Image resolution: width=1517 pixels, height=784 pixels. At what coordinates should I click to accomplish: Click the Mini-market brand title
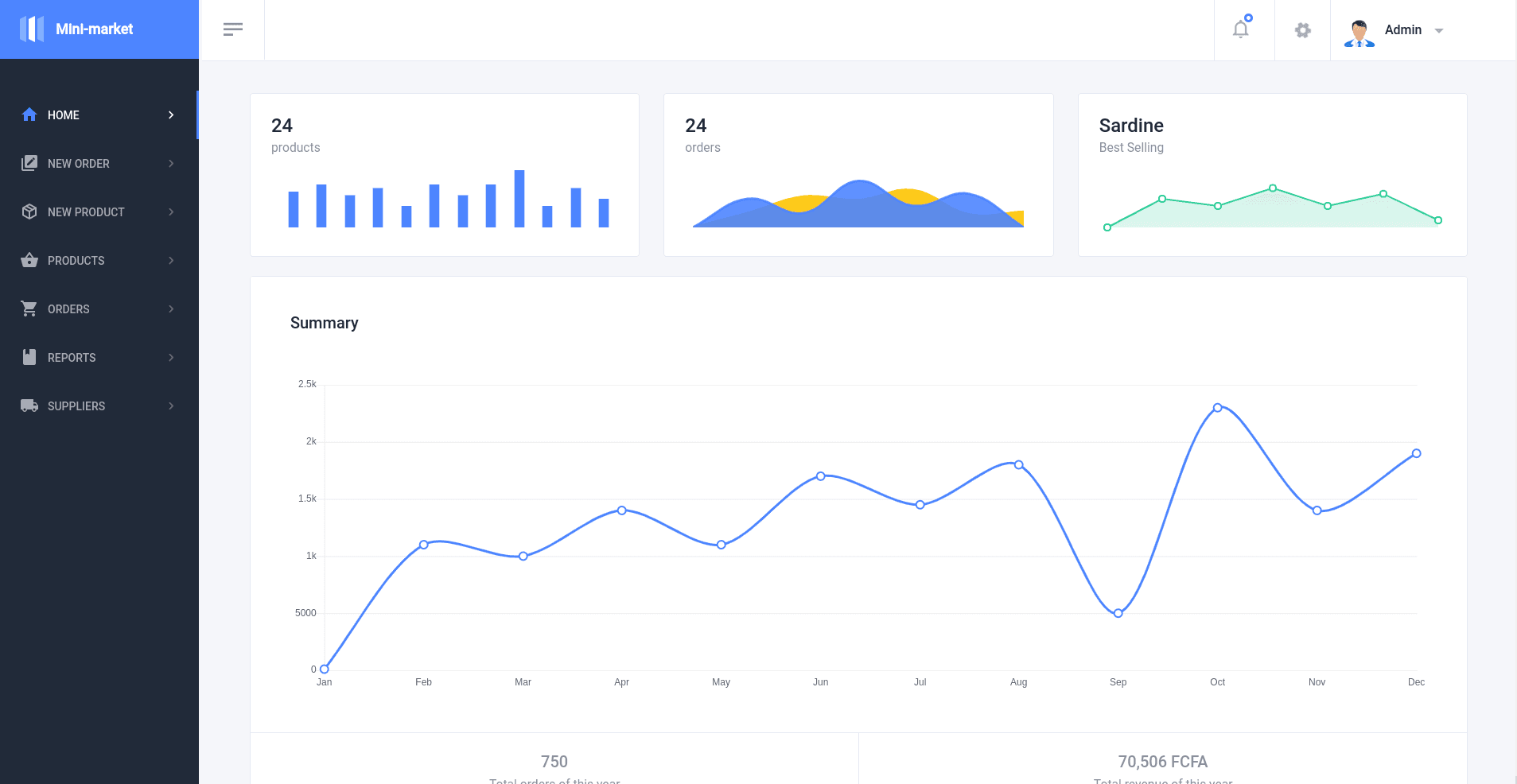pos(94,29)
